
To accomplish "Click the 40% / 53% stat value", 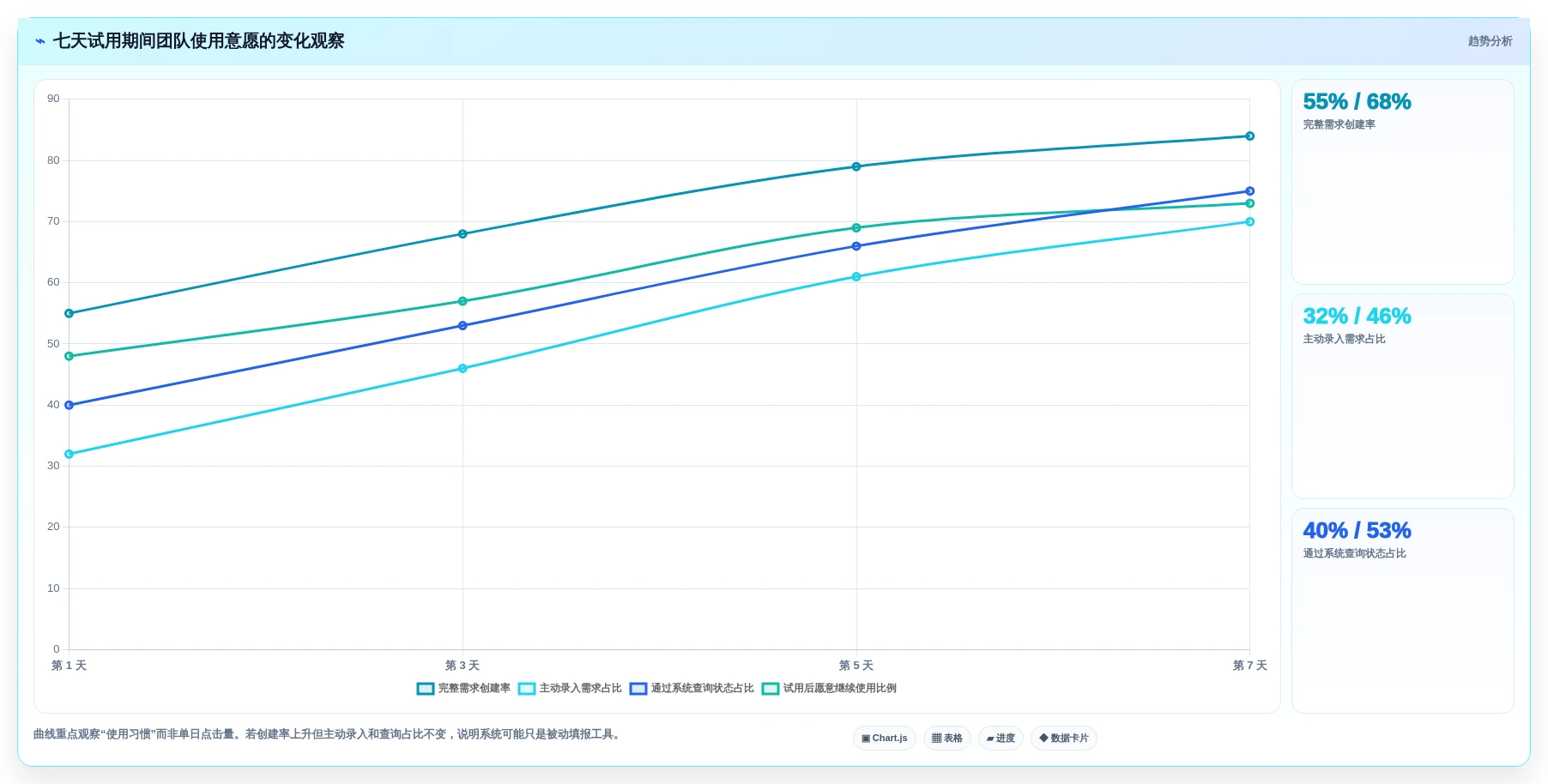I will [1357, 530].
